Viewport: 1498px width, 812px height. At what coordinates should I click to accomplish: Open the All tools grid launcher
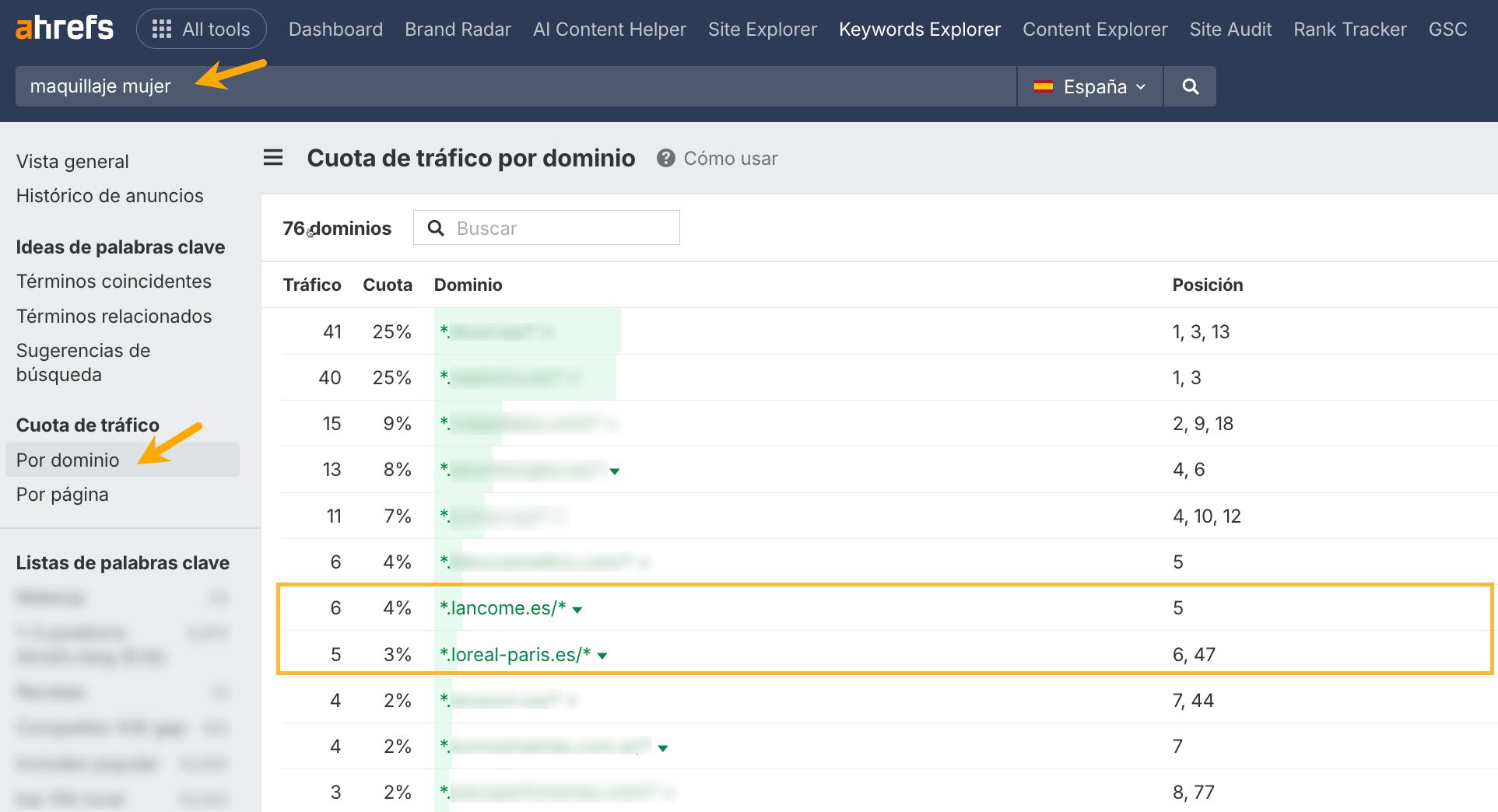pyautogui.click(x=201, y=29)
